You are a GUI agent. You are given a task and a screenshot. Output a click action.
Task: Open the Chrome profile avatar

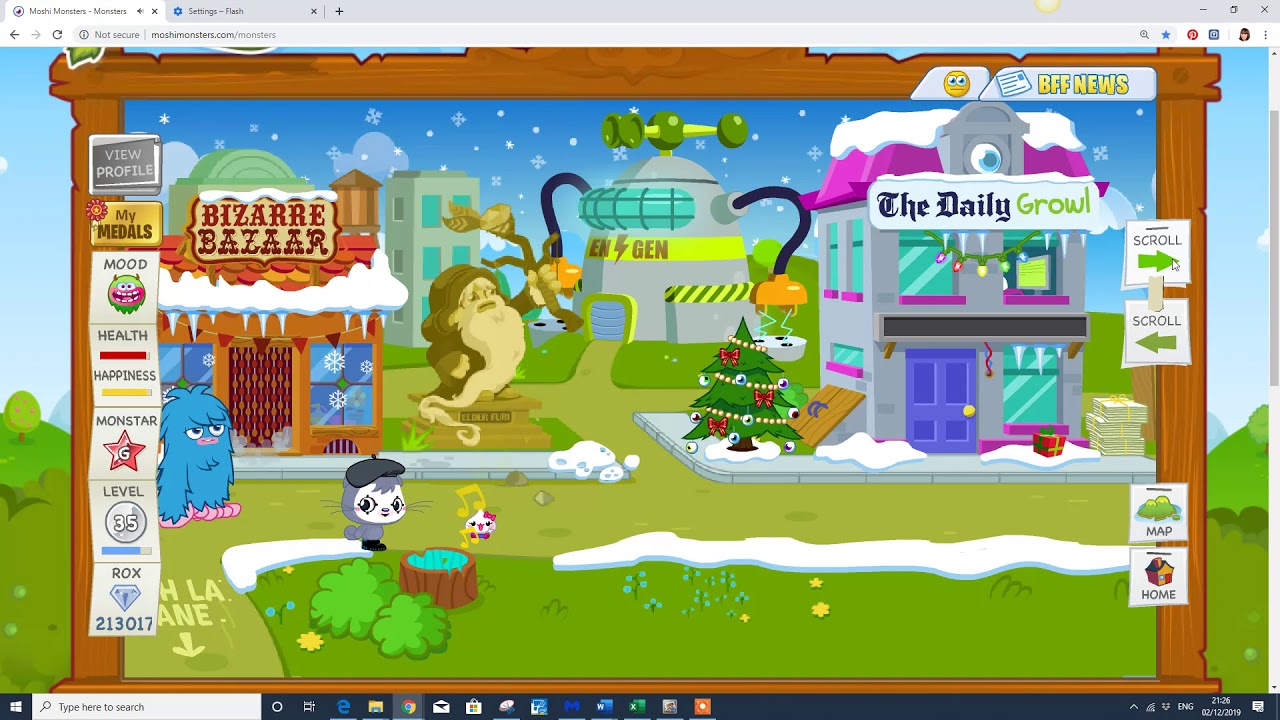tap(1244, 35)
